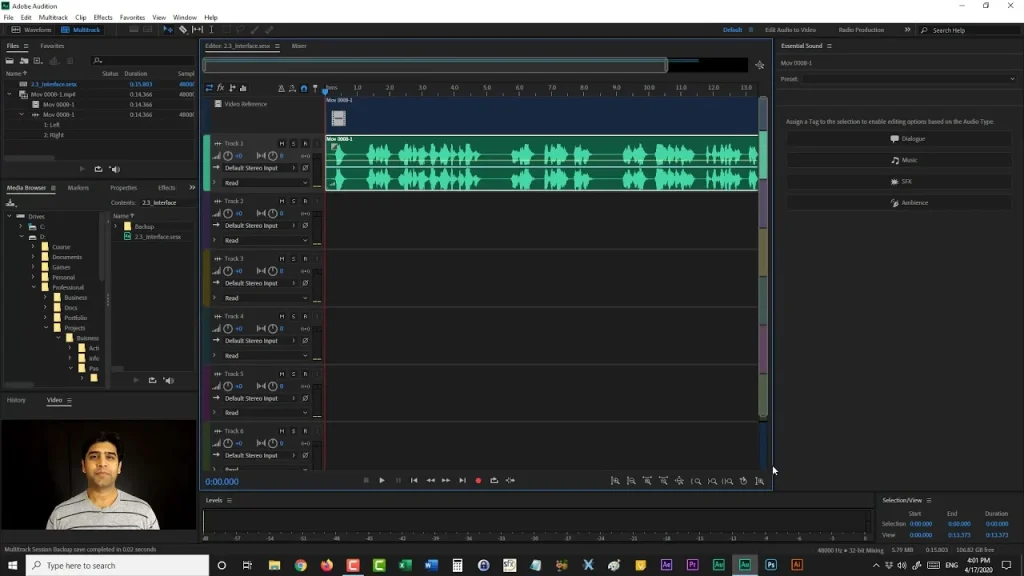Viewport: 1024px width, 576px height.
Task: Click the Stop button in transport
Action: [366, 481]
